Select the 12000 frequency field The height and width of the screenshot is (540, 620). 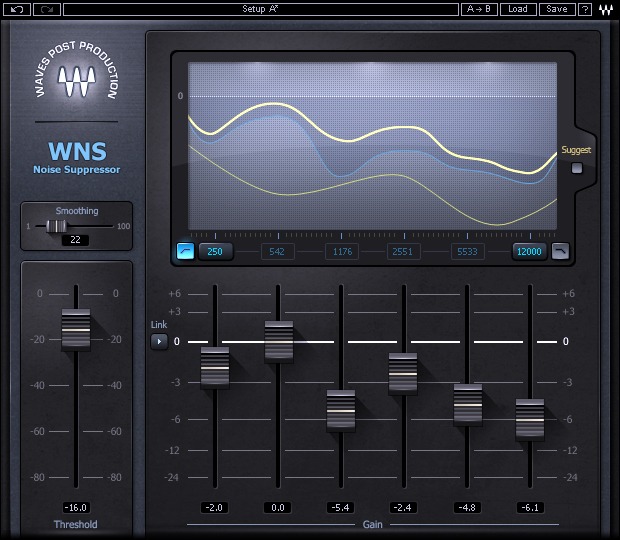529,251
